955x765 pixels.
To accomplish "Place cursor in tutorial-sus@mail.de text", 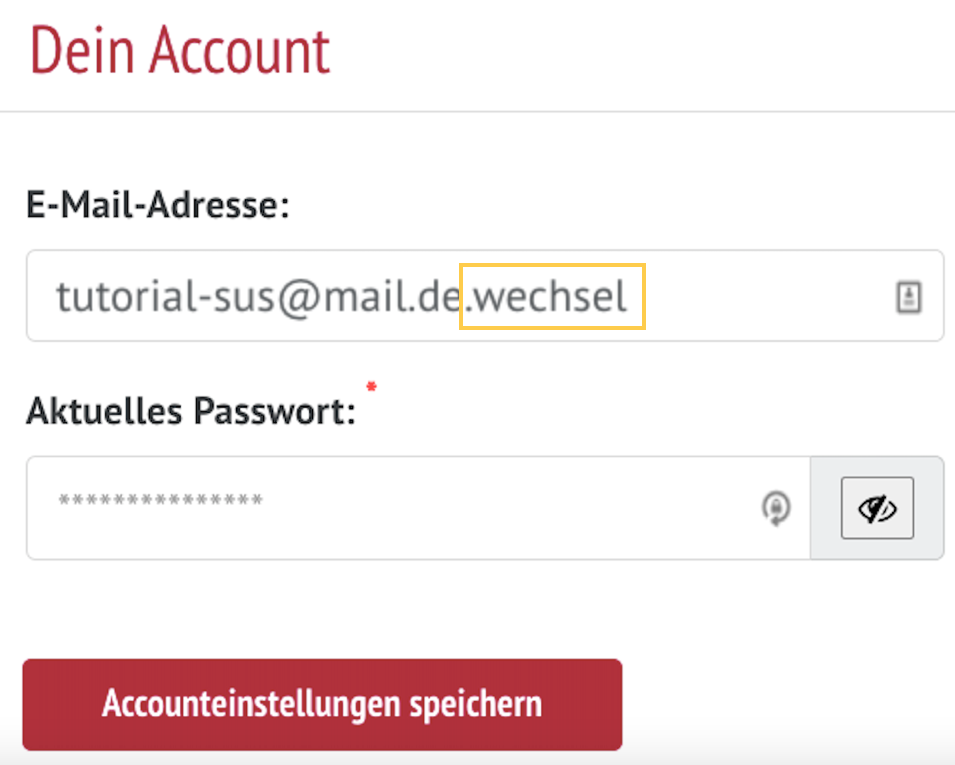I will (x=258, y=297).
